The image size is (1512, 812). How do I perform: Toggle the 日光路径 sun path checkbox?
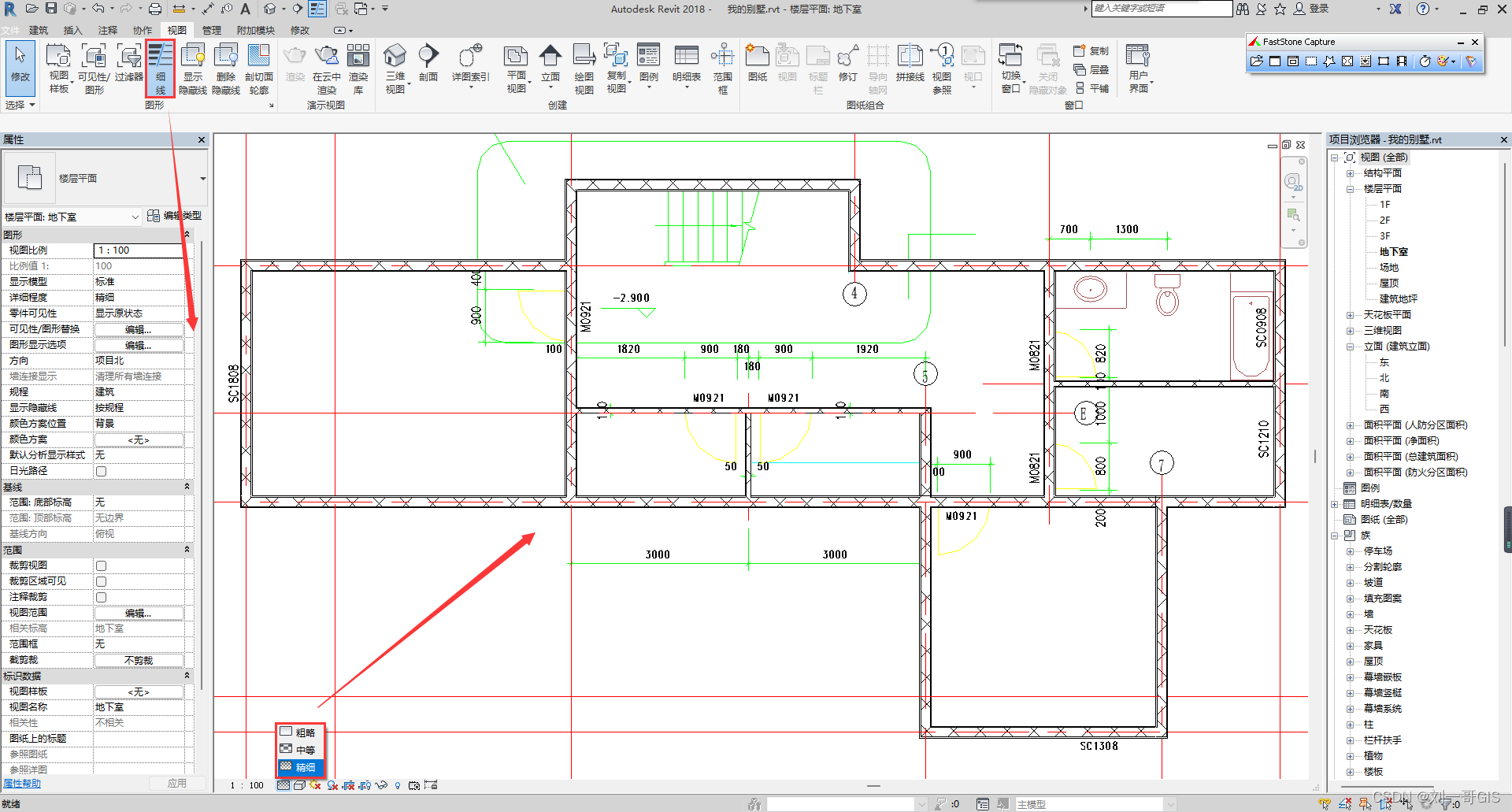101,471
